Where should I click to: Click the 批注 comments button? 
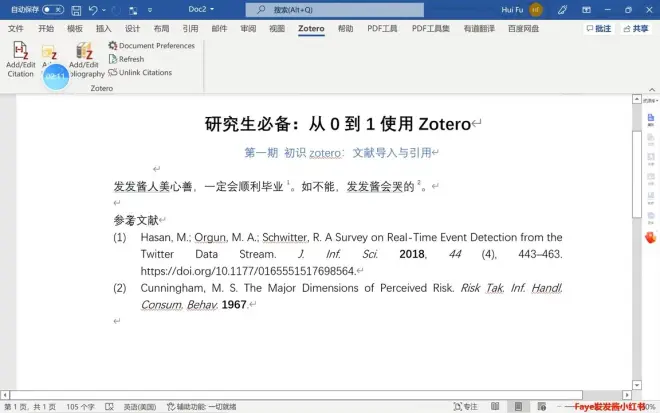click(x=599, y=28)
